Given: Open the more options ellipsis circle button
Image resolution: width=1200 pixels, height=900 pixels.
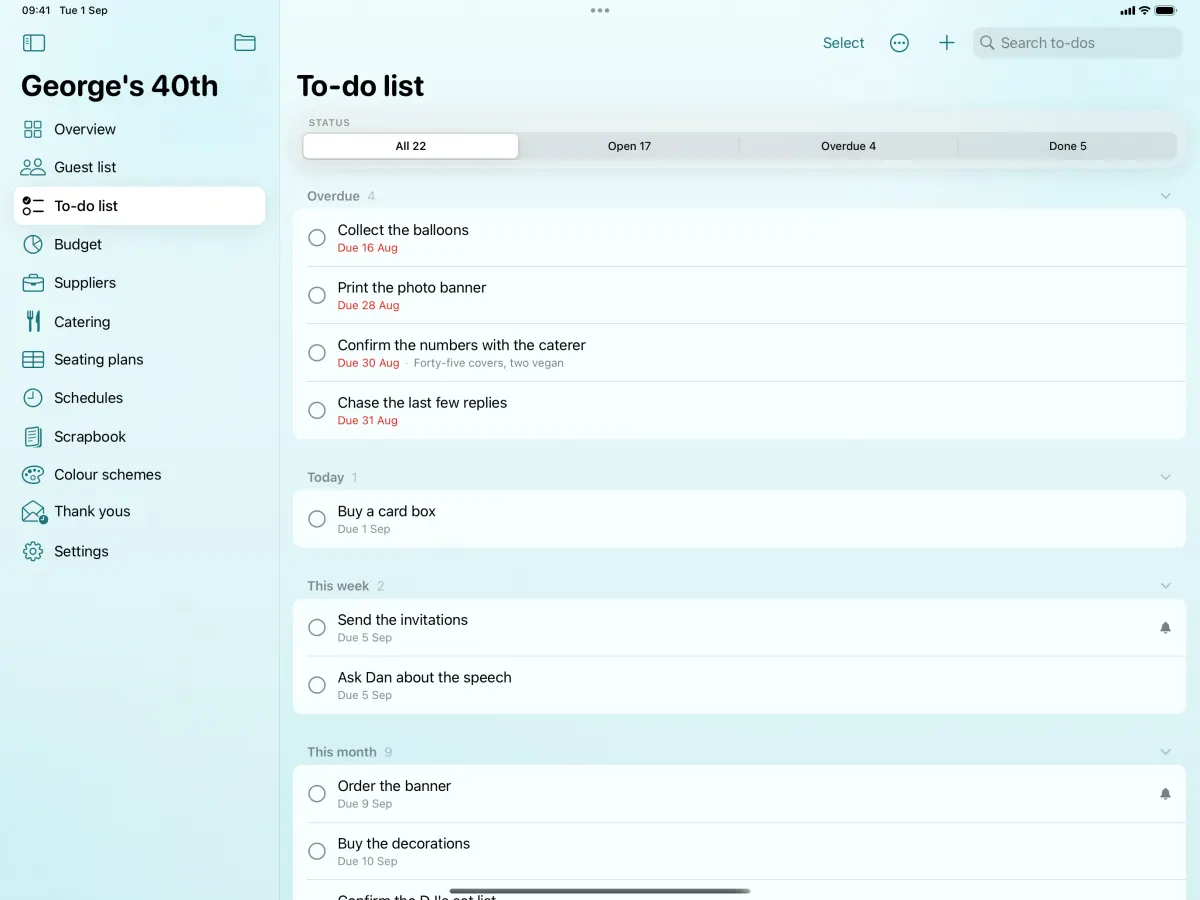Looking at the screenshot, I should pyautogui.click(x=899, y=43).
